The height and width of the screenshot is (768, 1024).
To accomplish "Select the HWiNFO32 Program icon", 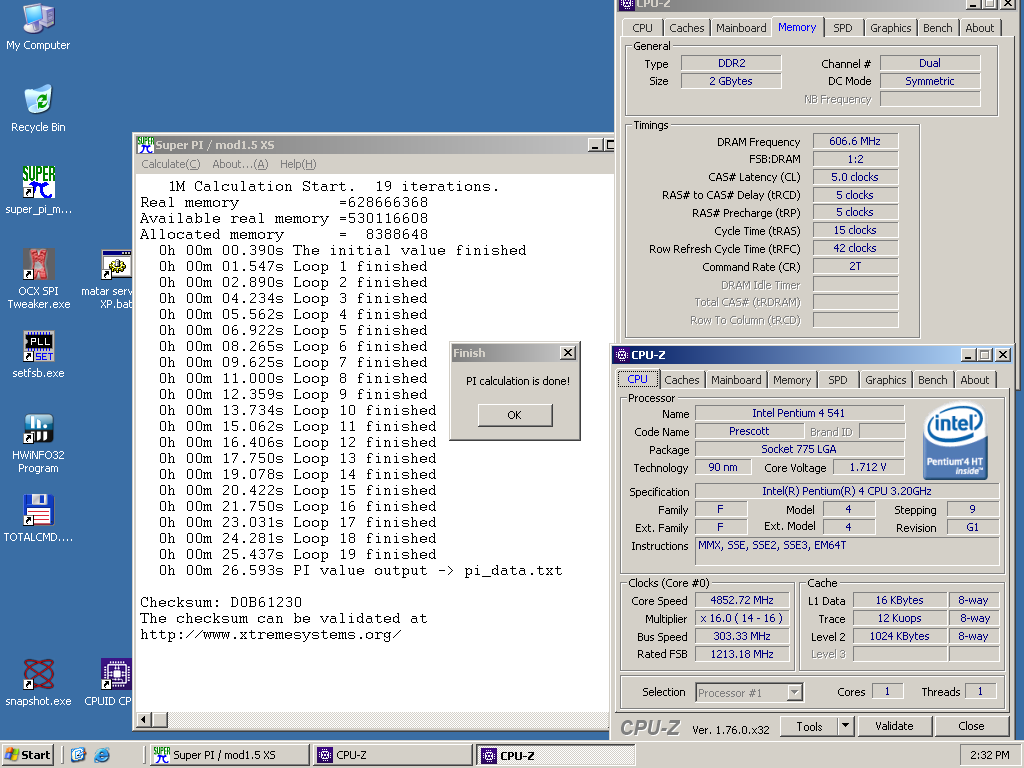I will click(38, 443).
